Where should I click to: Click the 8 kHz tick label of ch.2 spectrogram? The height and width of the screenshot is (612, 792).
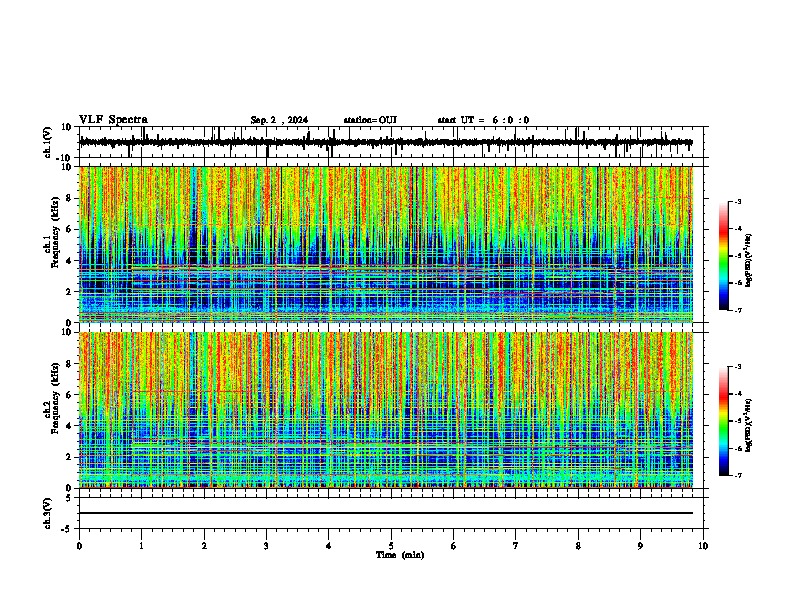[70, 364]
